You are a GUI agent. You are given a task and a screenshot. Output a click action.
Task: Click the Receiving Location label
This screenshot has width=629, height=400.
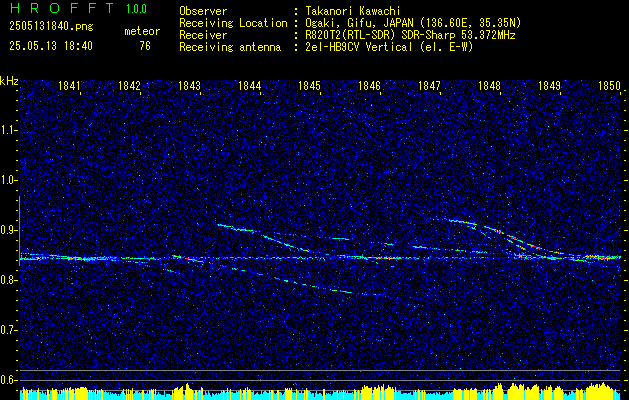coord(233,23)
